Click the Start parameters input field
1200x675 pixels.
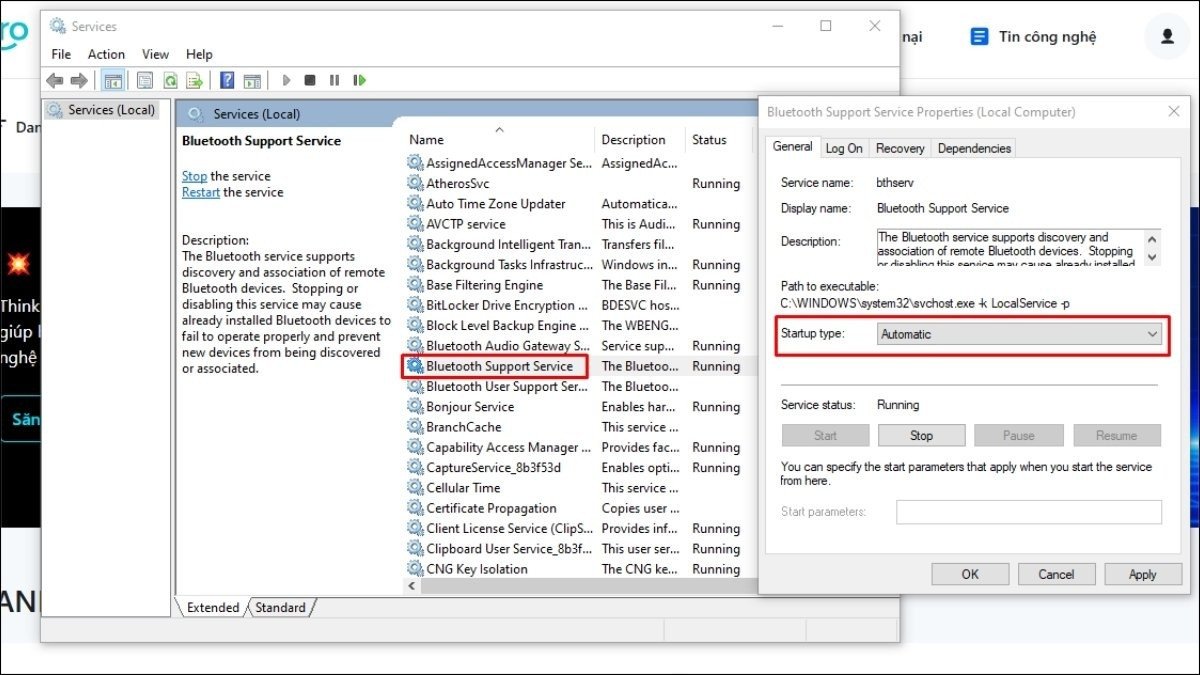[x=1029, y=512]
